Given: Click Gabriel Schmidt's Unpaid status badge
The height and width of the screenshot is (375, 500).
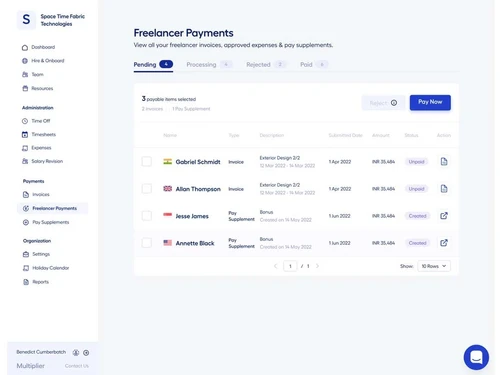Looking at the screenshot, I should 417,162.
